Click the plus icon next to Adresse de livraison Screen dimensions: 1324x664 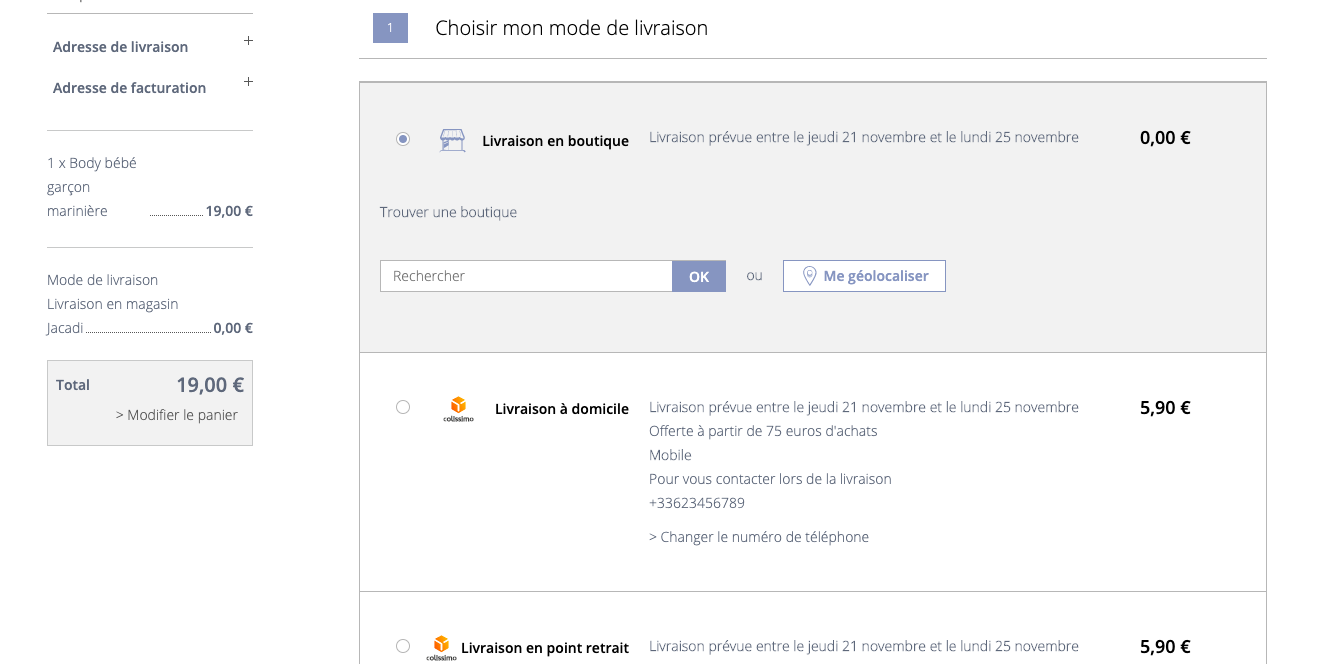pyautogui.click(x=248, y=41)
